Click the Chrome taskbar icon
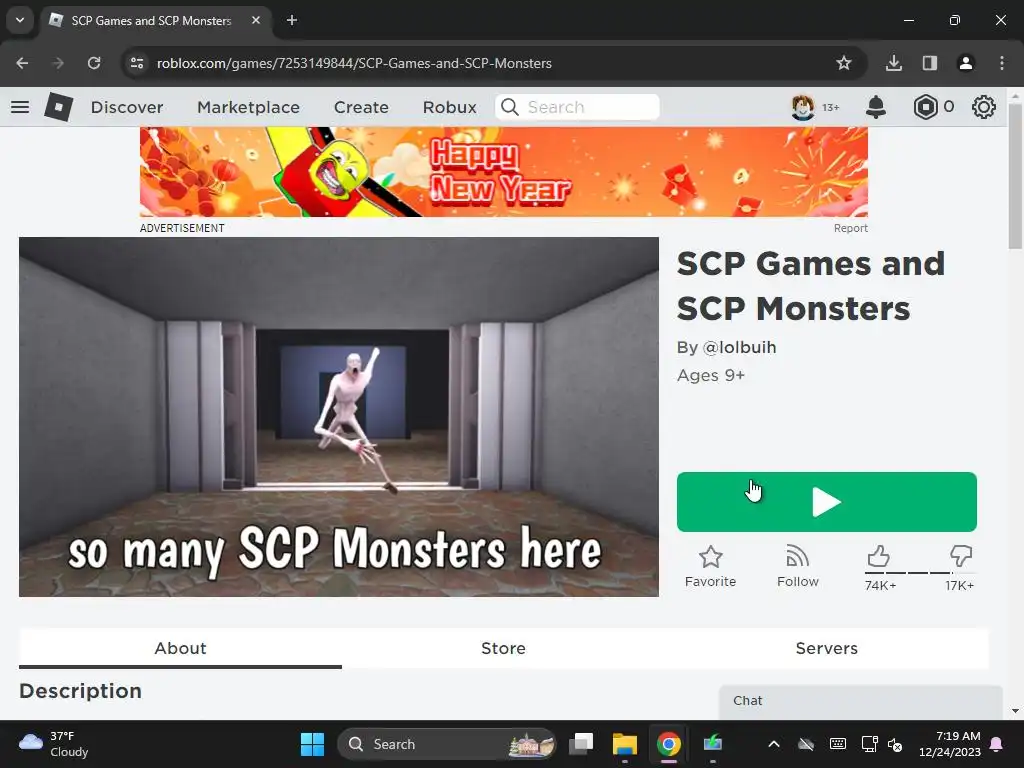The width and height of the screenshot is (1024, 768). pos(668,744)
